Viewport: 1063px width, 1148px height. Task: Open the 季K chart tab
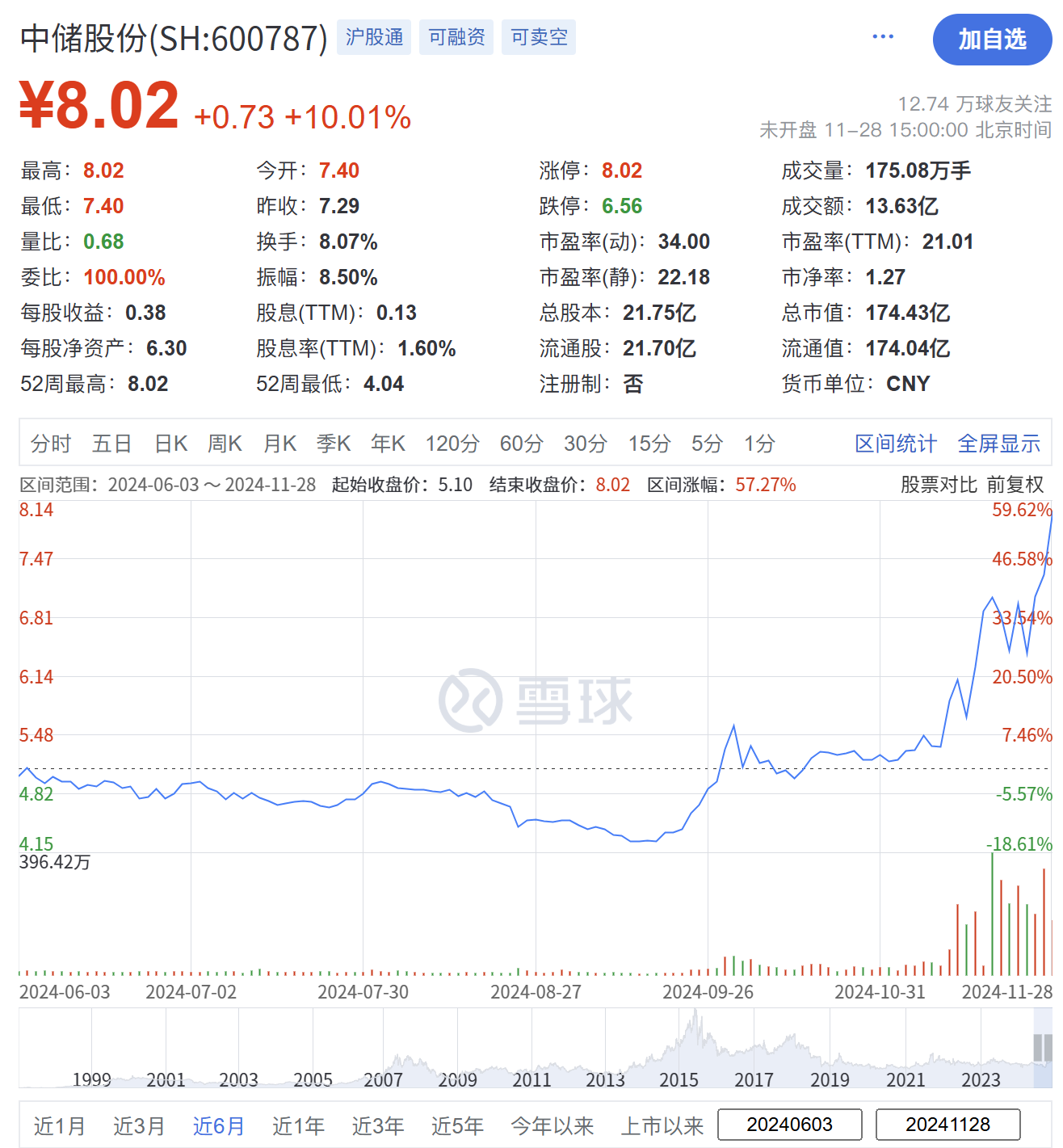point(334,444)
